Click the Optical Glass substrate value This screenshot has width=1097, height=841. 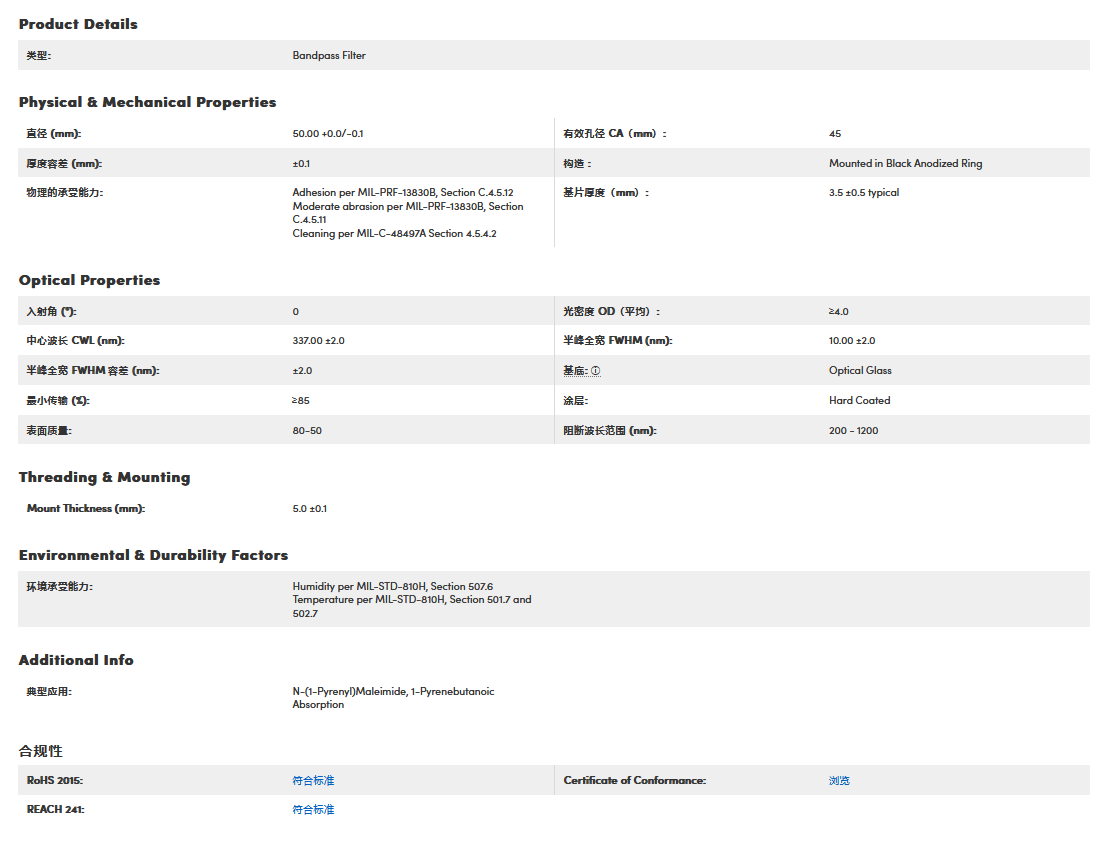click(x=860, y=370)
